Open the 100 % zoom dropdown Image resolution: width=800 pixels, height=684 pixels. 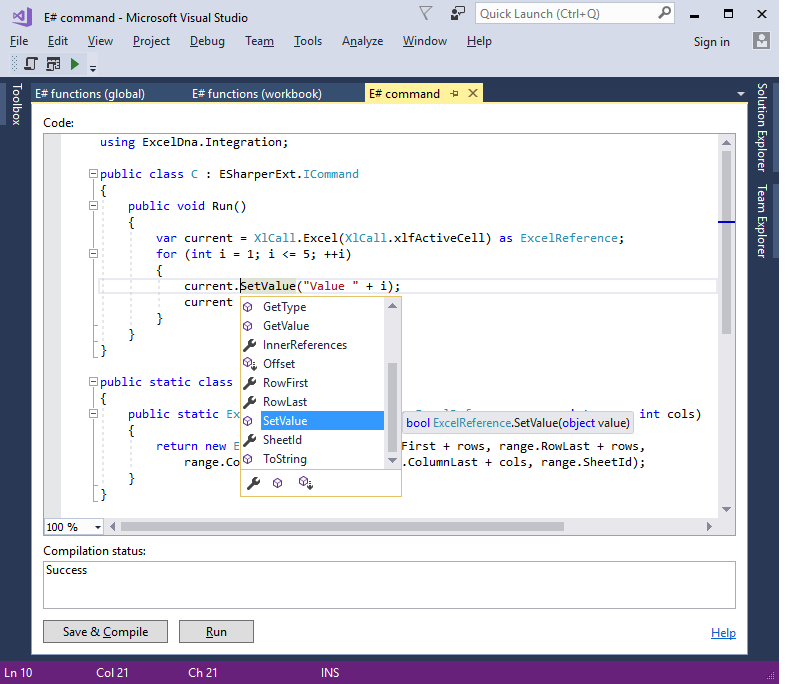point(98,527)
